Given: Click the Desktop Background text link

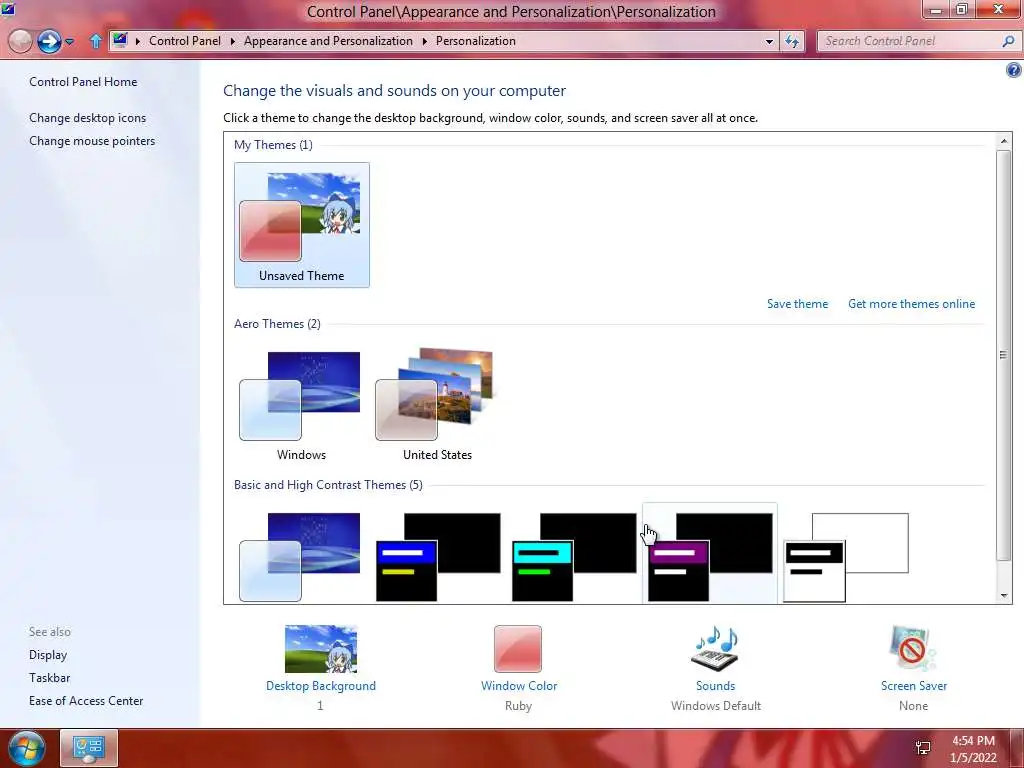Looking at the screenshot, I should [x=321, y=686].
